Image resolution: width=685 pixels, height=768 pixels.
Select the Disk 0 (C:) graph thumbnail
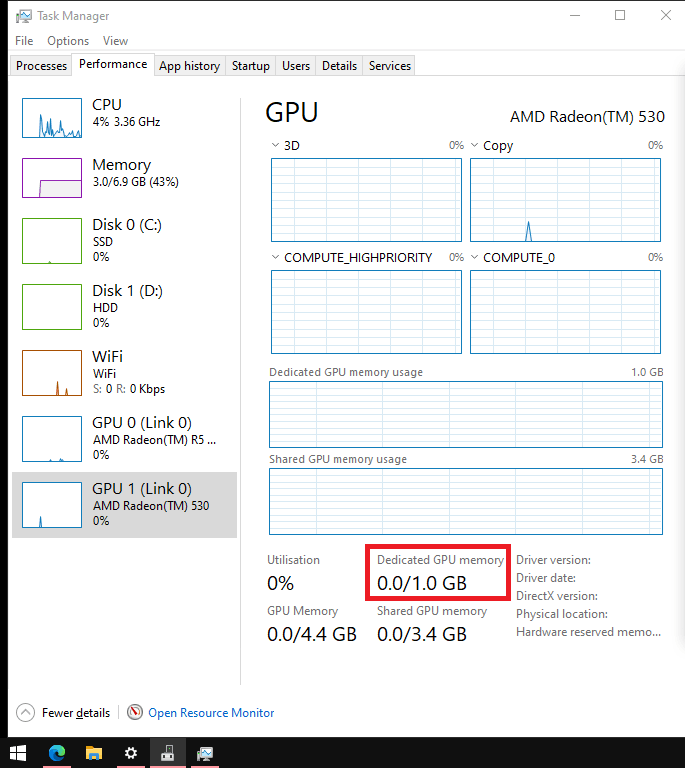[x=52, y=241]
